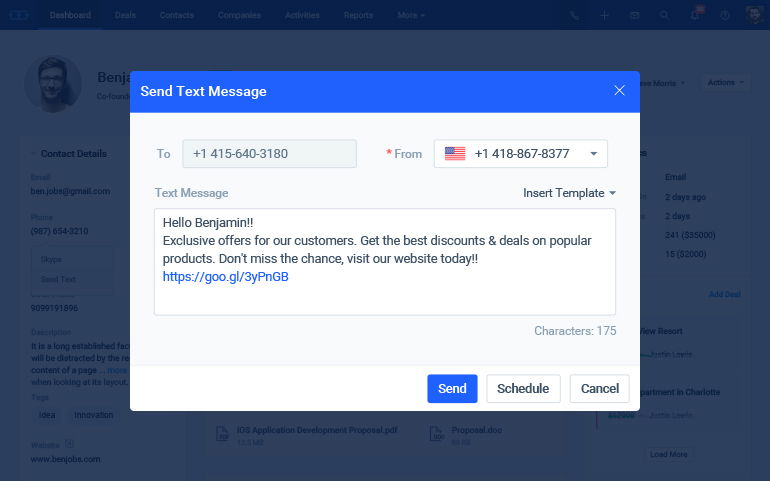Viewport: 770px width, 481px height.
Task: Open the From phone number dropdown
Action: tap(520, 154)
